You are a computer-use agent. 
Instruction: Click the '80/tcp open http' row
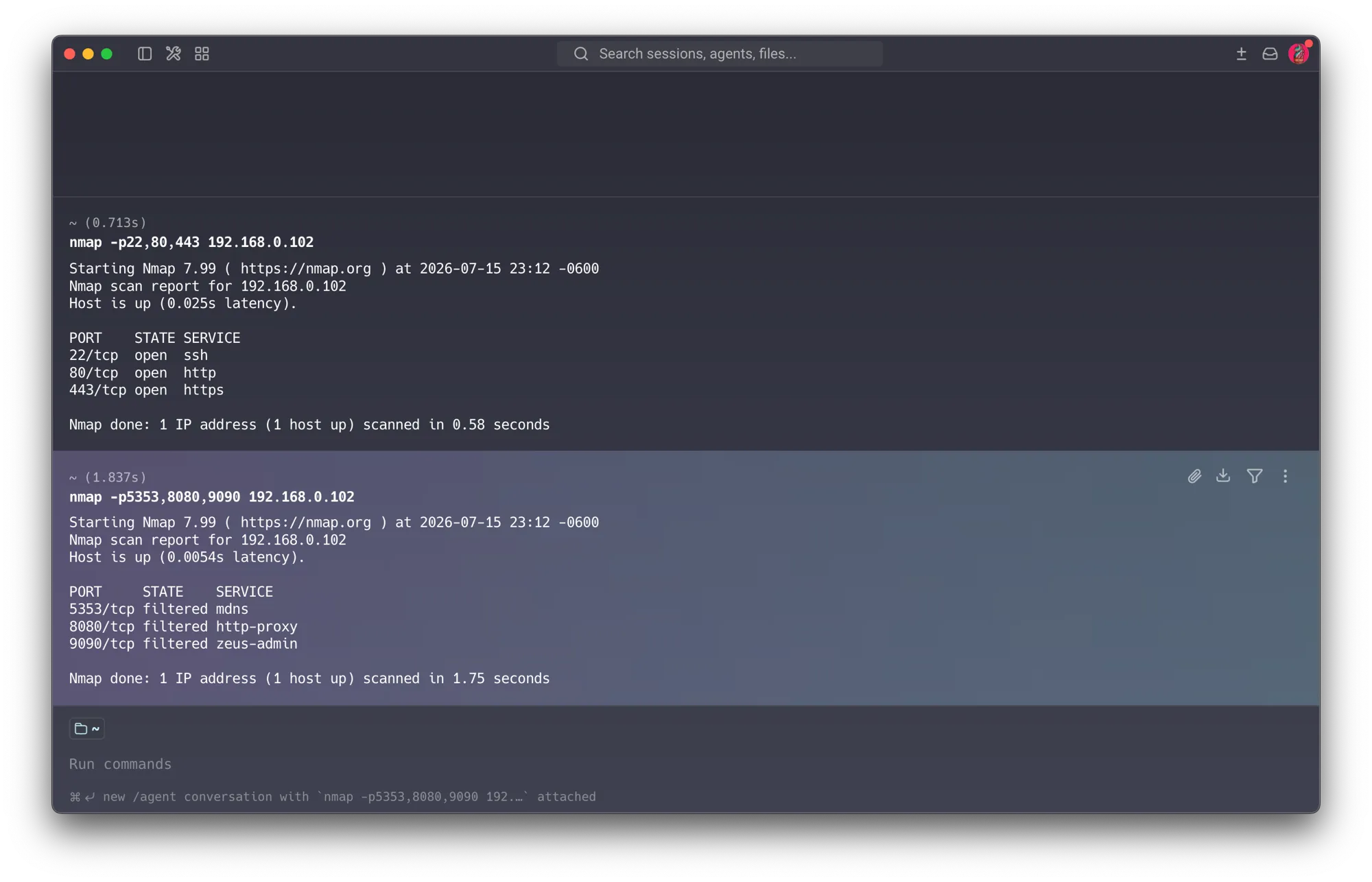[x=143, y=372]
